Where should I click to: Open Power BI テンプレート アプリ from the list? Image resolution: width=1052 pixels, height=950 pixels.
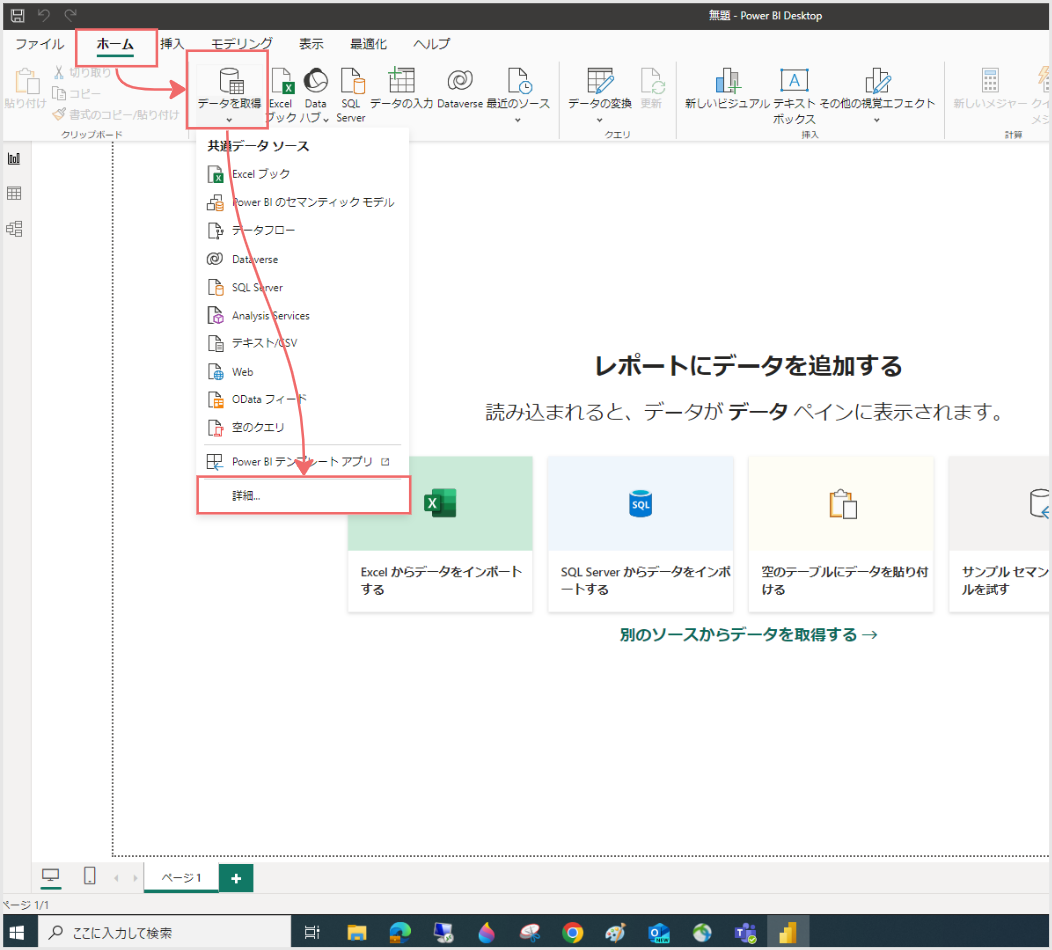(303, 462)
